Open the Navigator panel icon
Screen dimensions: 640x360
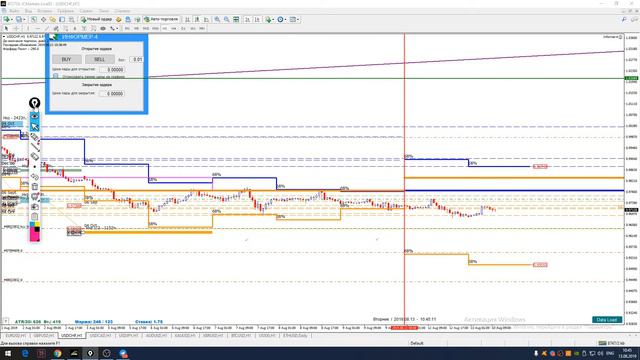coord(53,19)
